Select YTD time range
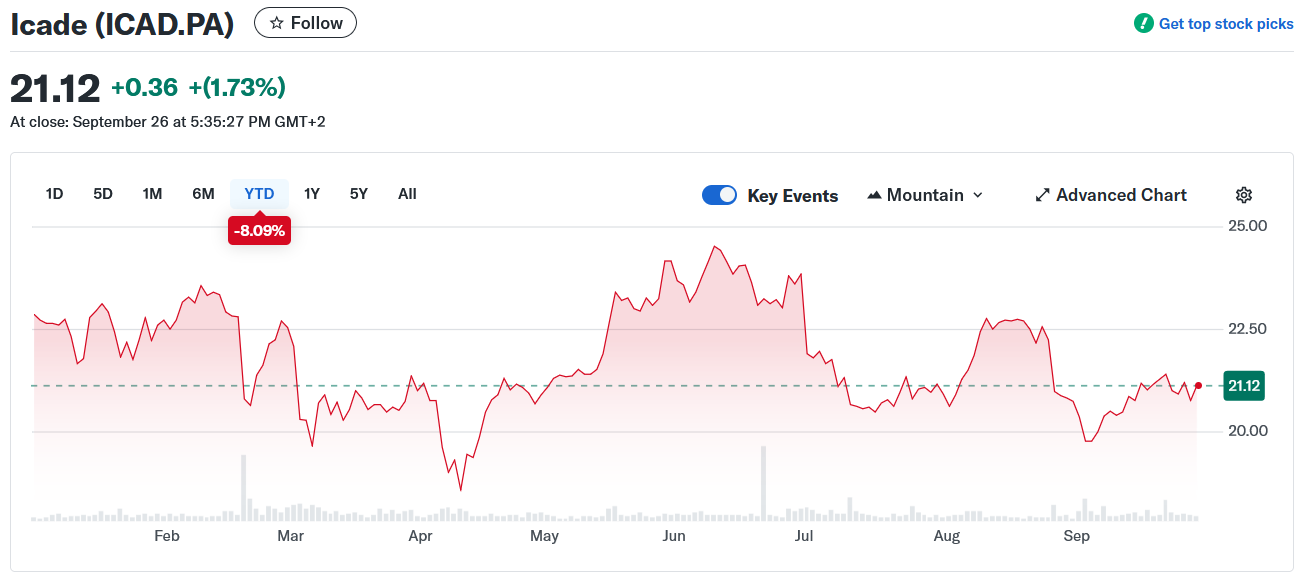Image resolution: width=1308 pixels, height=577 pixels. click(259, 194)
